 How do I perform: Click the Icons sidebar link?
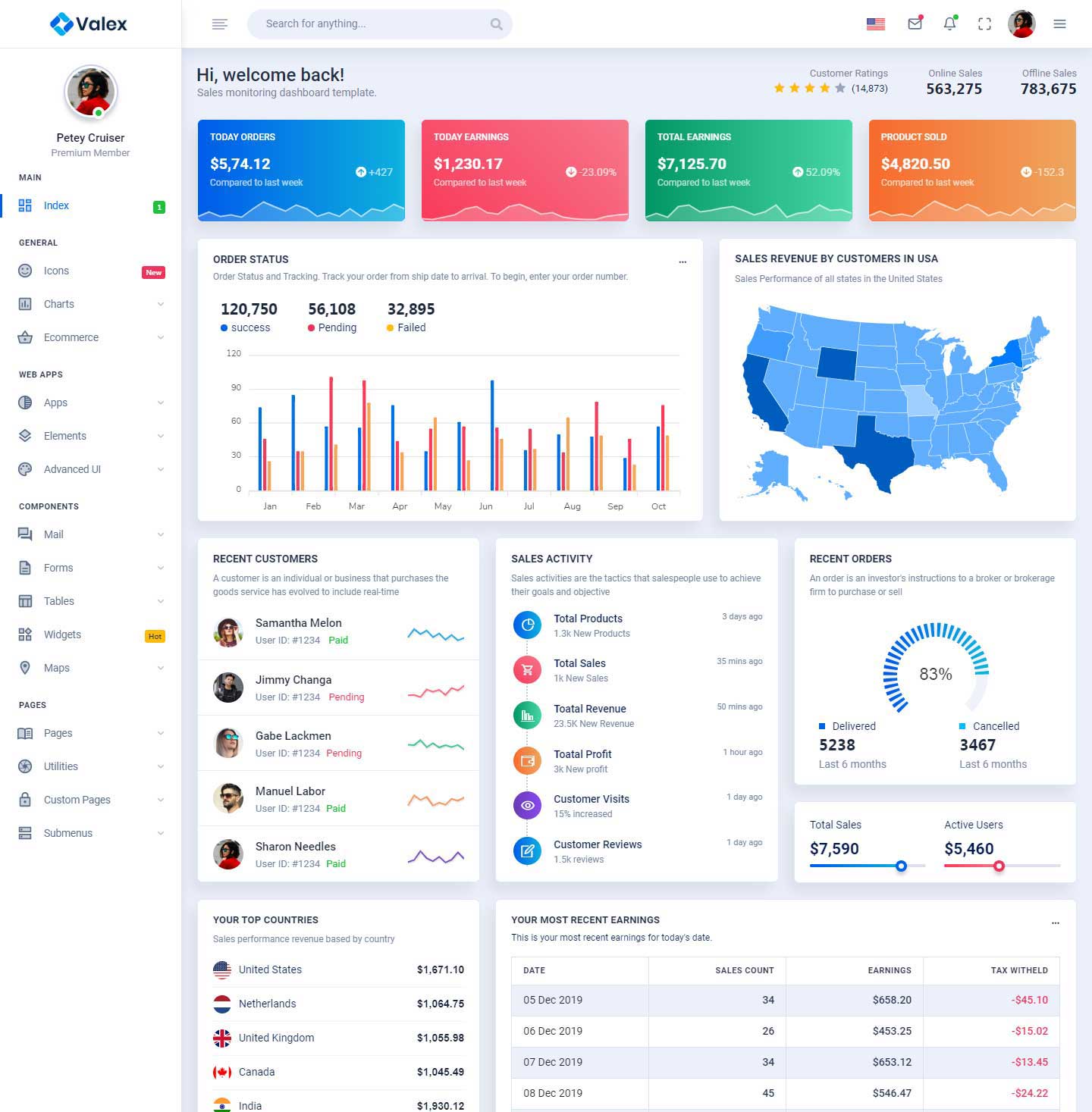[56, 271]
